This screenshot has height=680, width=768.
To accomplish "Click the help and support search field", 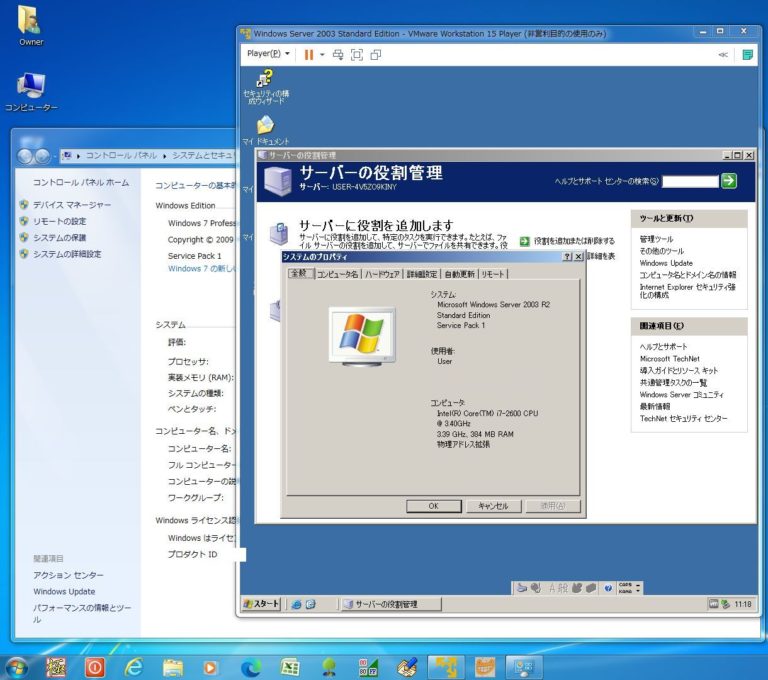I will [x=689, y=181].
